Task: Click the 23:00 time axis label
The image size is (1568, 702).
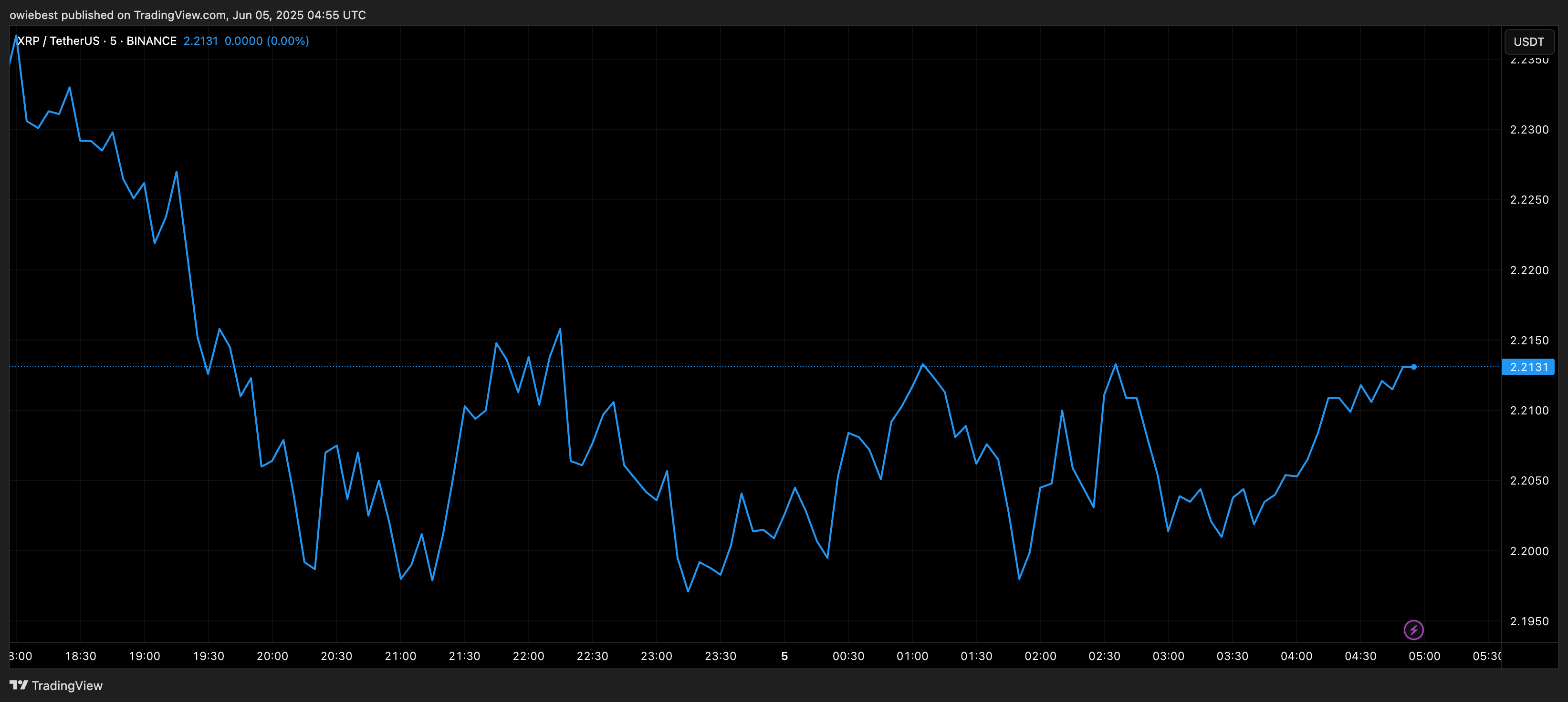Action: (x=656, y=656)
